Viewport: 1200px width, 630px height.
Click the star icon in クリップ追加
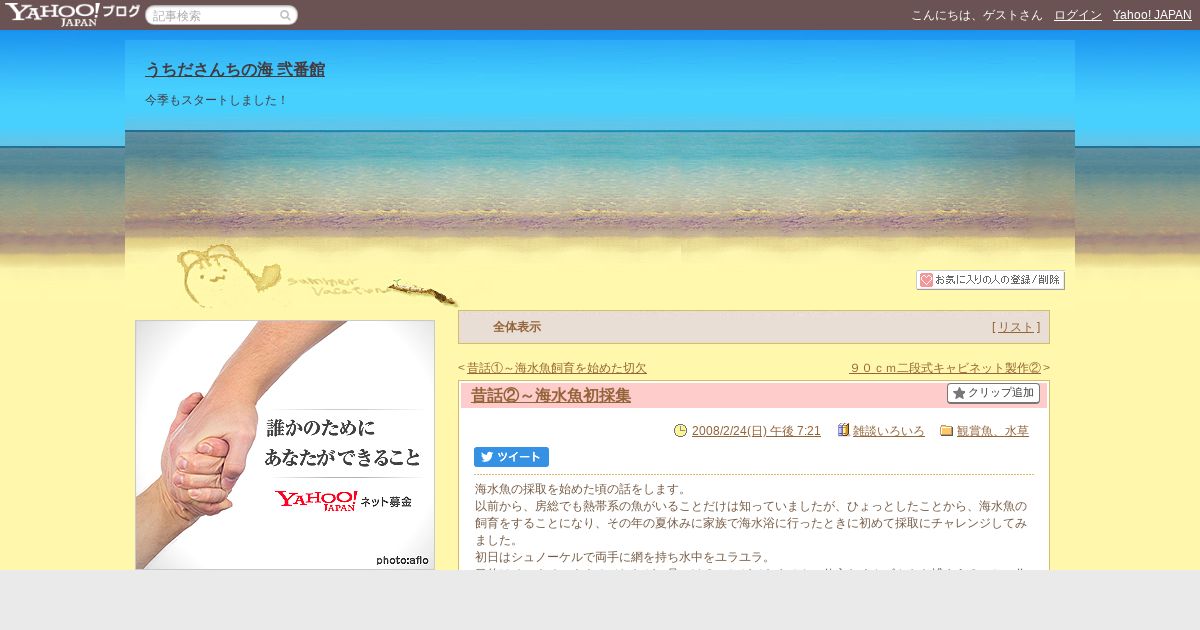click(x=959, y=393)
